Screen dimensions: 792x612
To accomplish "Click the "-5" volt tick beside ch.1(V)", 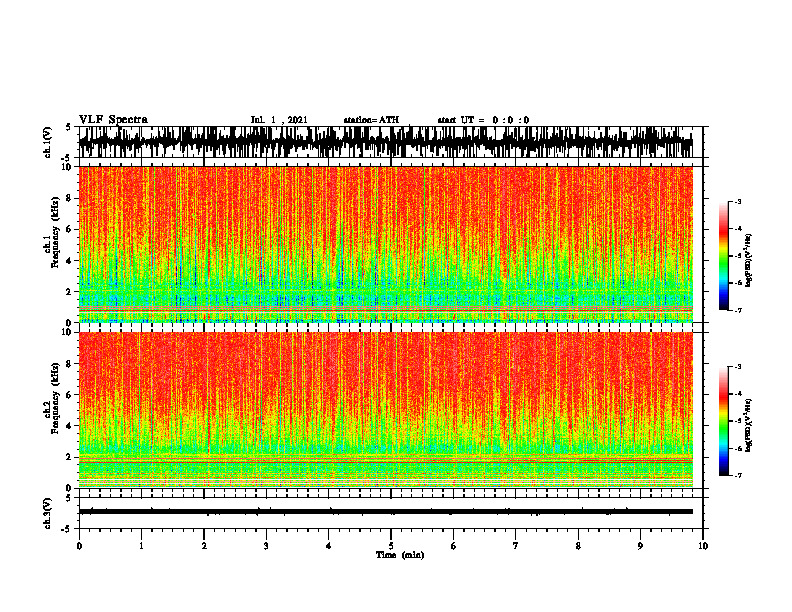I will click(x=67, y=158).
